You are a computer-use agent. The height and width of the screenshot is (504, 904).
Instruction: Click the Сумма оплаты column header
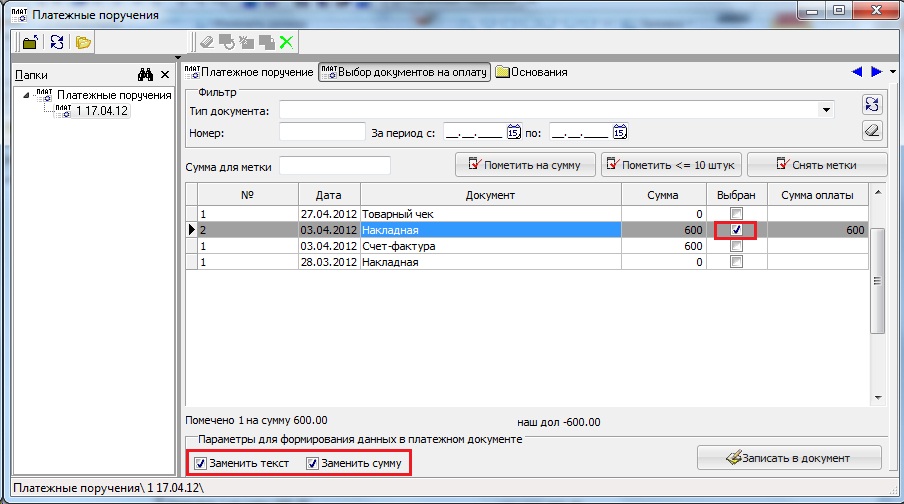818,195
